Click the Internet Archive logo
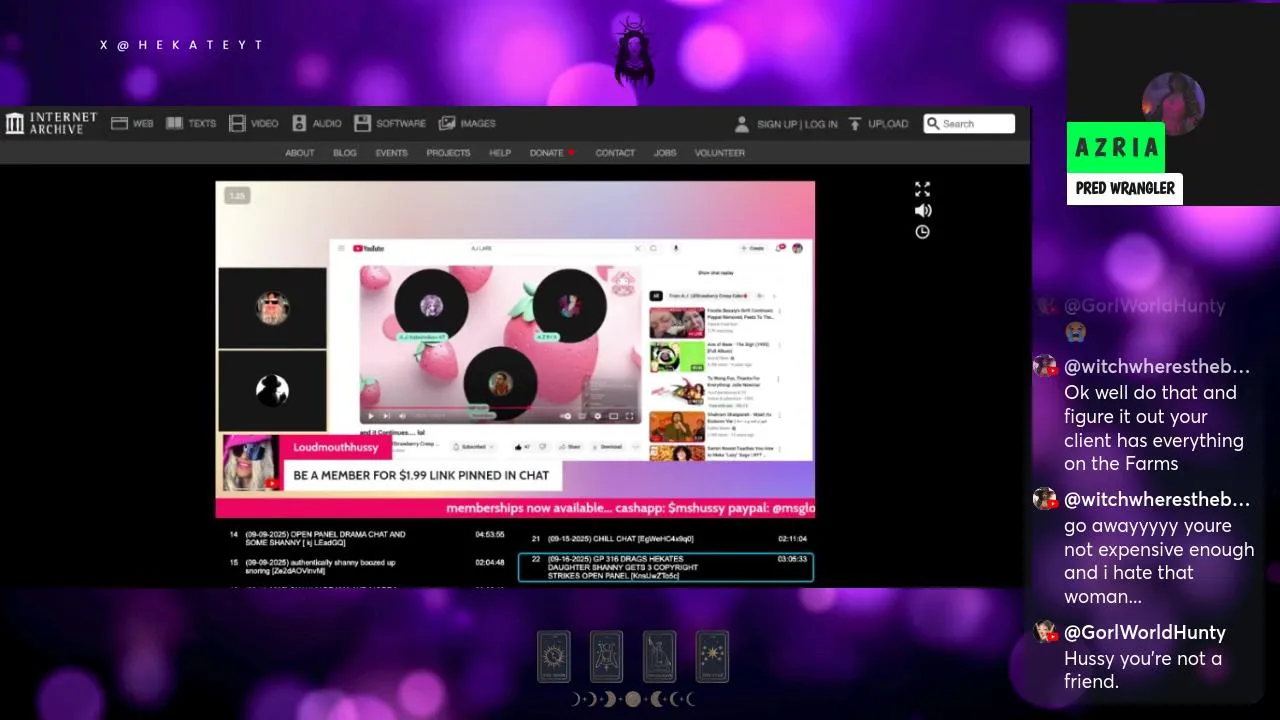Image resolution: width=1280 pixels, height=720 pixels. 51,123
